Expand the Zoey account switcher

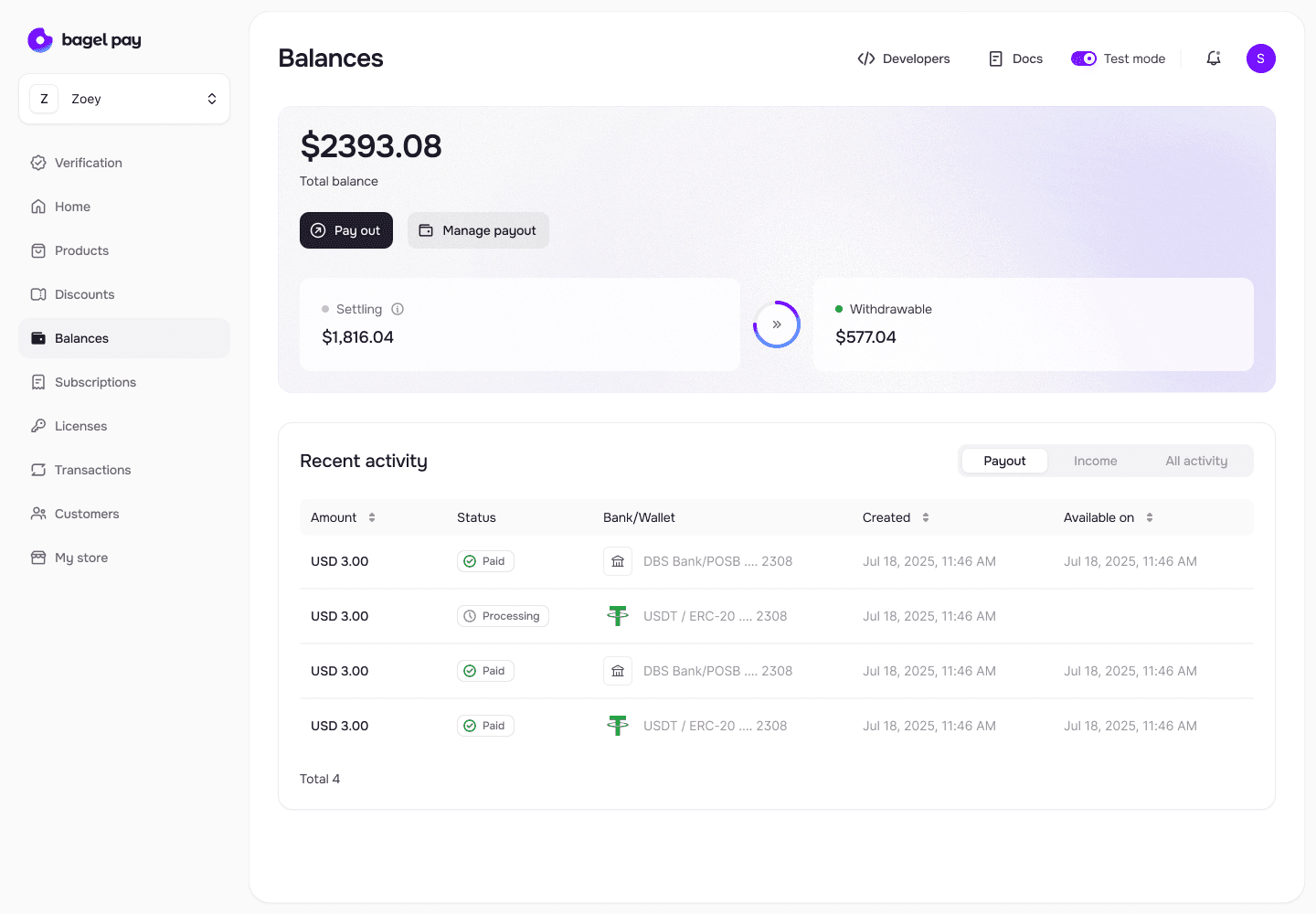pyautogui.click(x=123, y=98)
